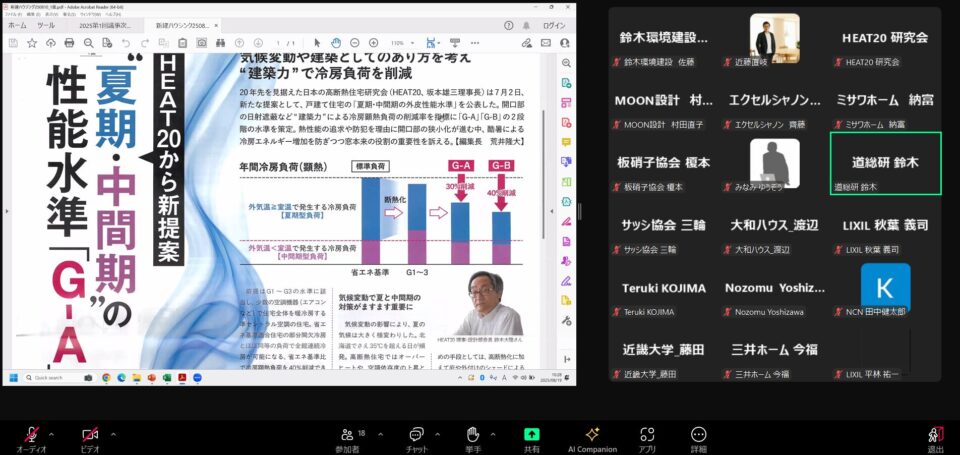The height and width of the screenshot is (455, 960).
Task: Click the Acrobat ログイン sign-in button
Action: (552, 24)
